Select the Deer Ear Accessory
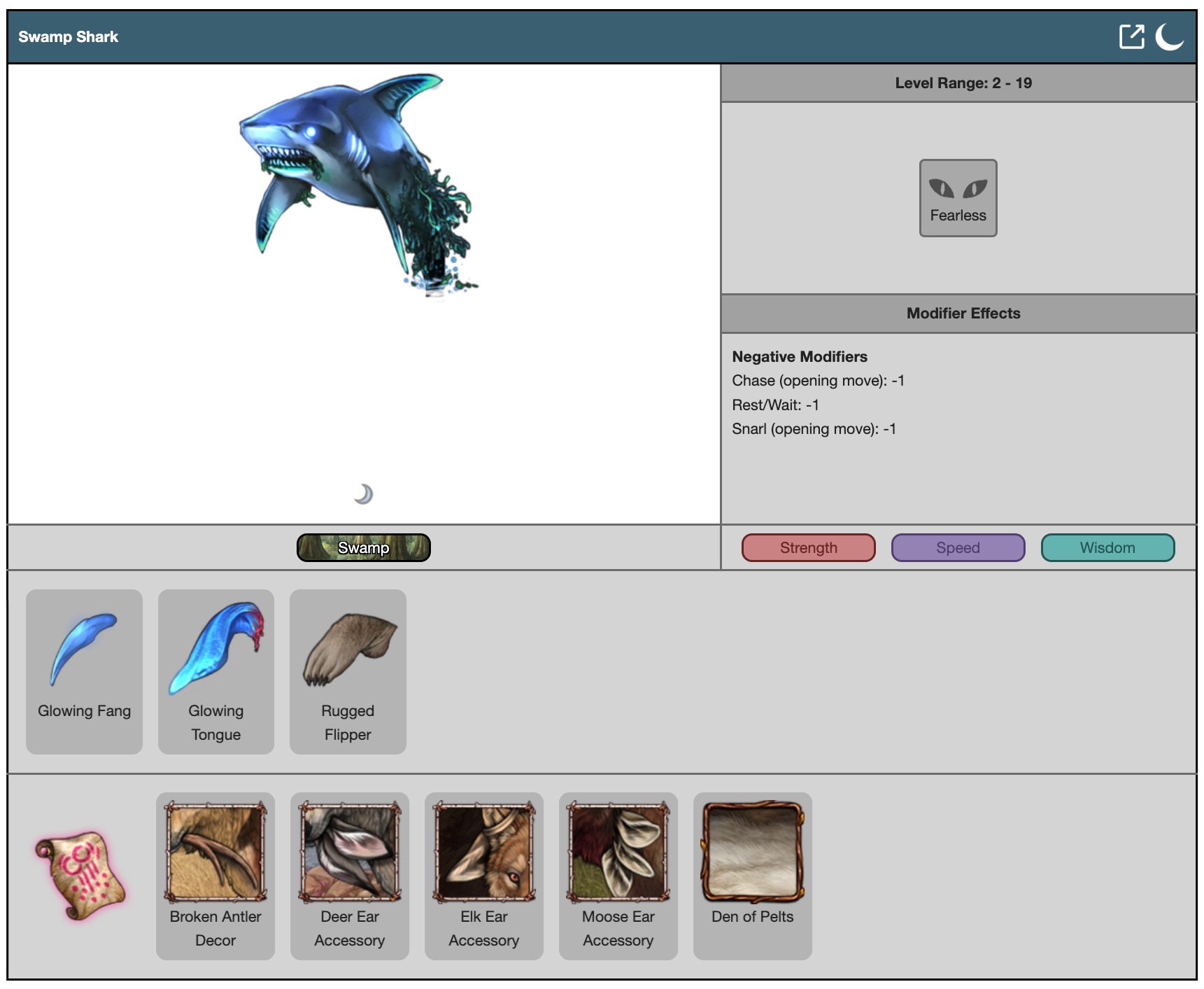The image size is (1204, 989). click(x=350, y=875)
